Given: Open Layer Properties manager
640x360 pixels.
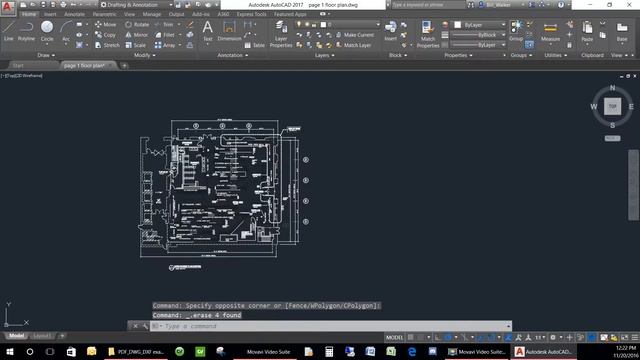Looking at the screenshot, I should pos(281,34).
